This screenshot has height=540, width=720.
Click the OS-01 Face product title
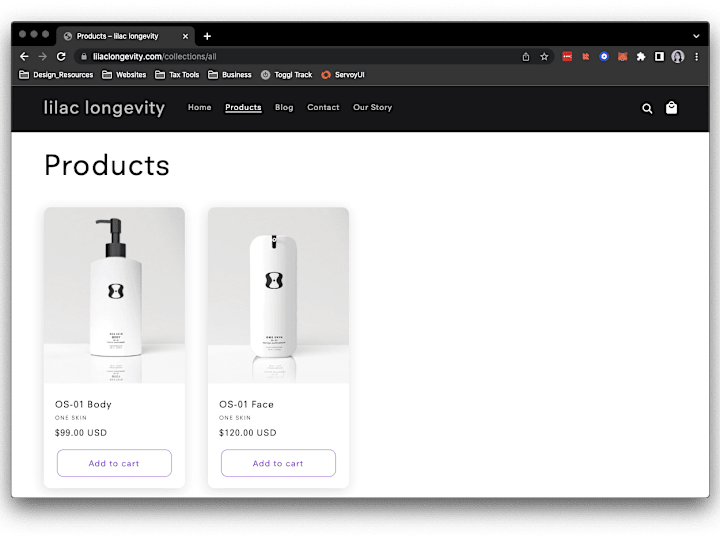(247, 405)
